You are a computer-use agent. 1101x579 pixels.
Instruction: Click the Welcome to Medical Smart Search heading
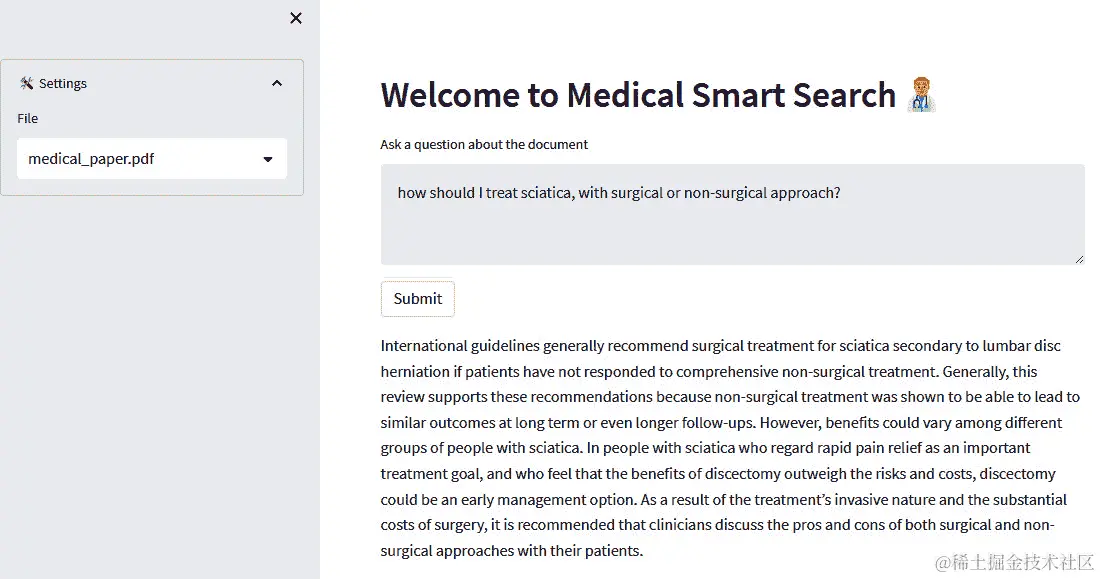638,95
